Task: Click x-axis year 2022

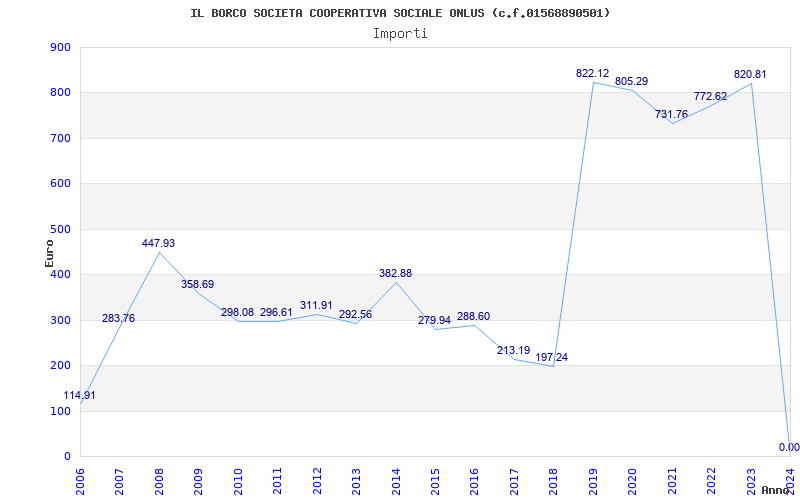Action: click(712, 481)
